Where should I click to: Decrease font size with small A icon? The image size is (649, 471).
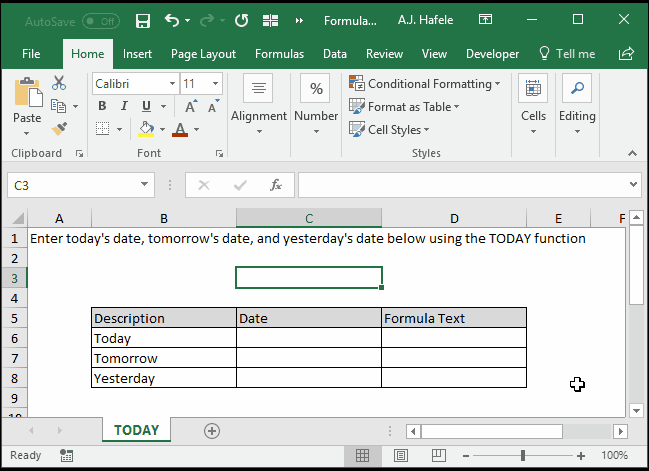coord(214,106)
